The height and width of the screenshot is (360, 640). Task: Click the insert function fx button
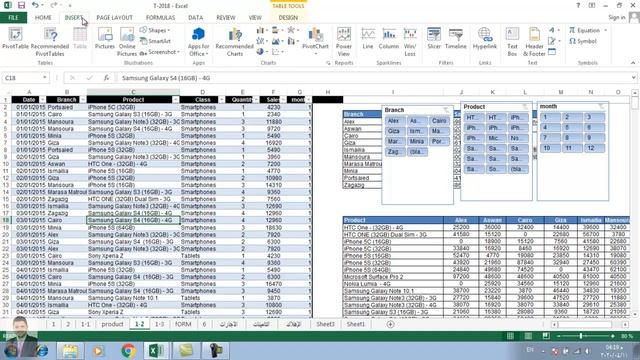[106, 78]
